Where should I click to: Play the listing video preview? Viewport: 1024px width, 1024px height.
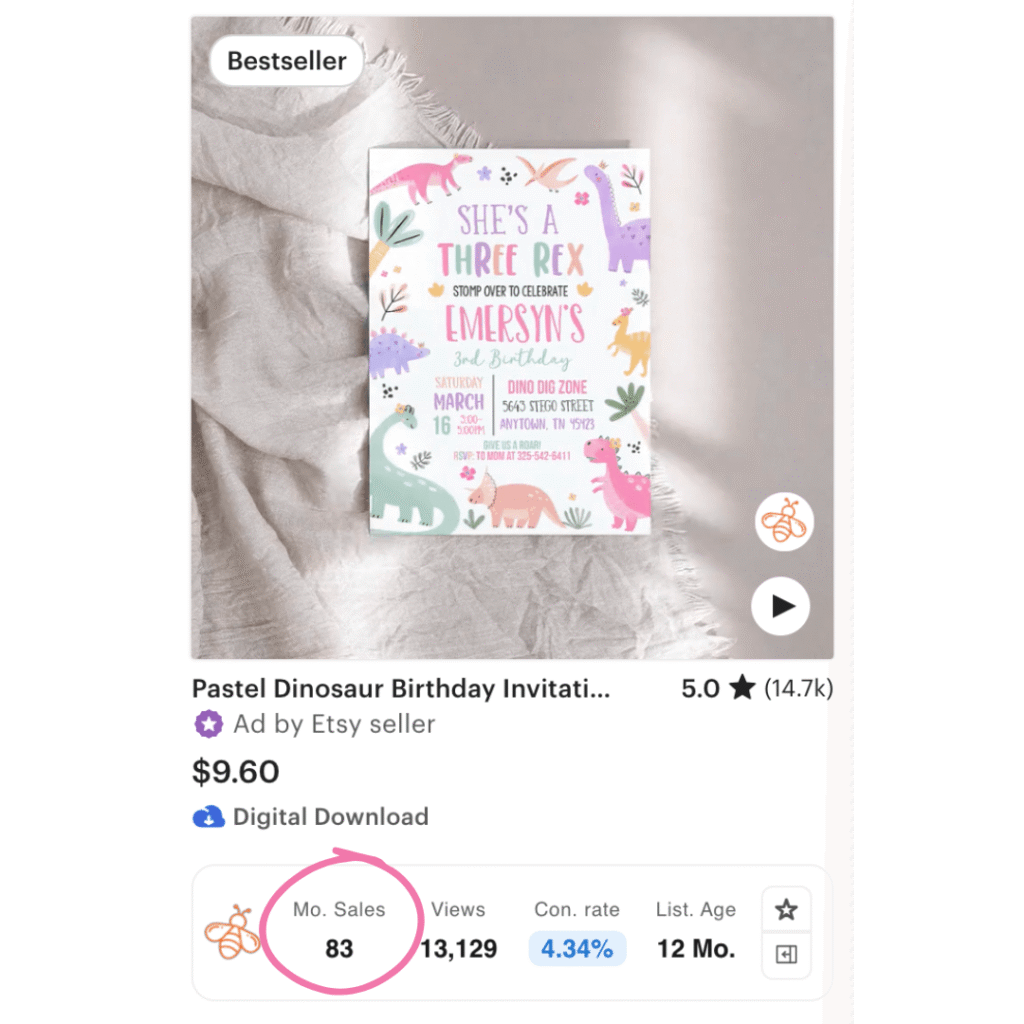coord(780,606)
